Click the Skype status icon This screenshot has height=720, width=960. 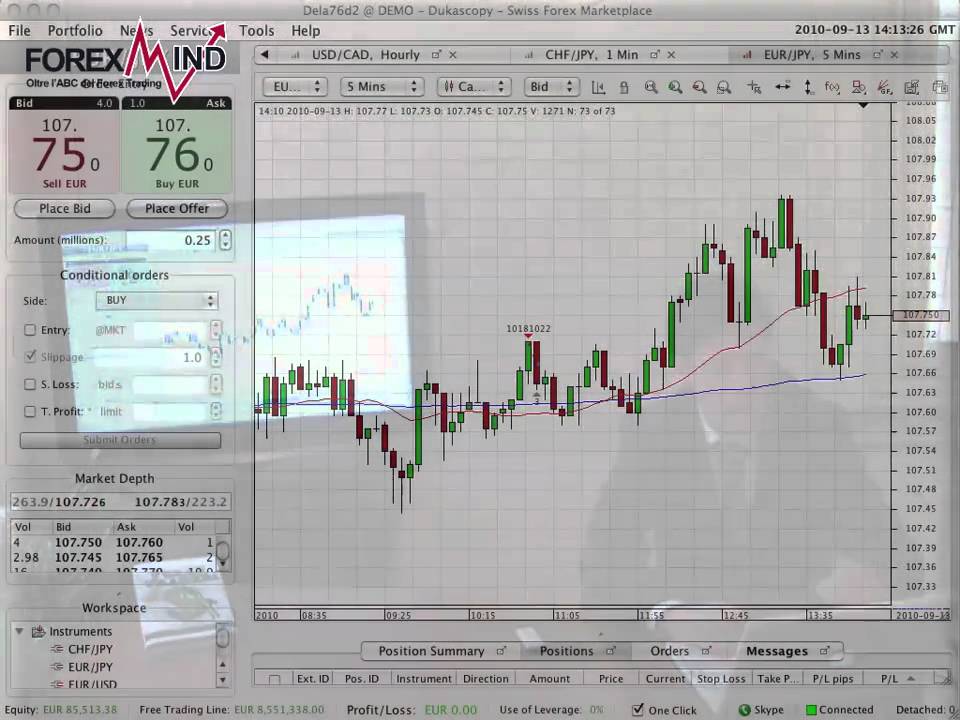[744, 710]
